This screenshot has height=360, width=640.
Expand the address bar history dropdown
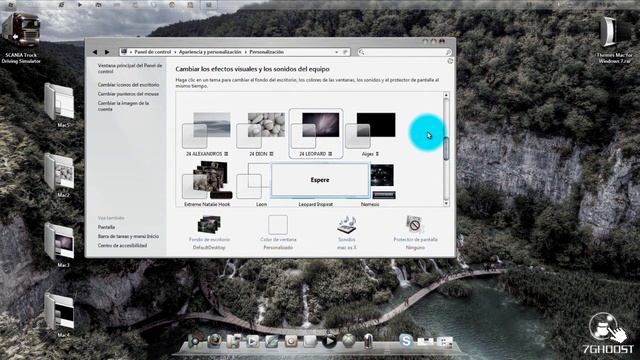click(336, 52)
